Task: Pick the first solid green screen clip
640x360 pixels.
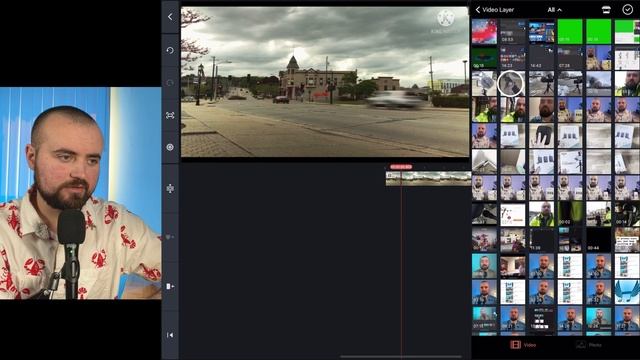Action: pyautogui.click(x=570, y=31)
